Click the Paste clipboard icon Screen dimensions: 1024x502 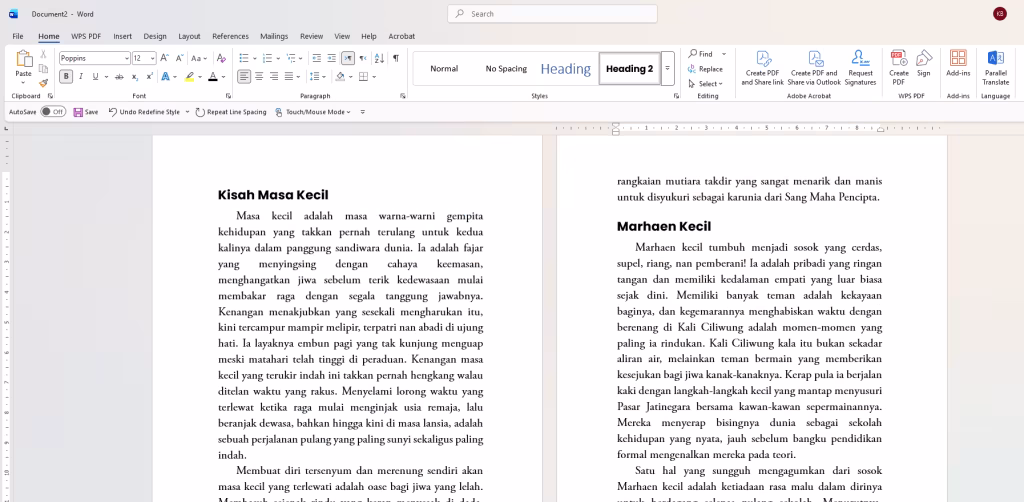[24, 59]
